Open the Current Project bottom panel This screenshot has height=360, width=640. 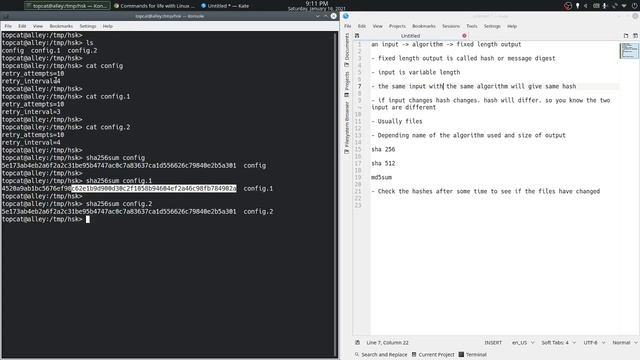433,355
